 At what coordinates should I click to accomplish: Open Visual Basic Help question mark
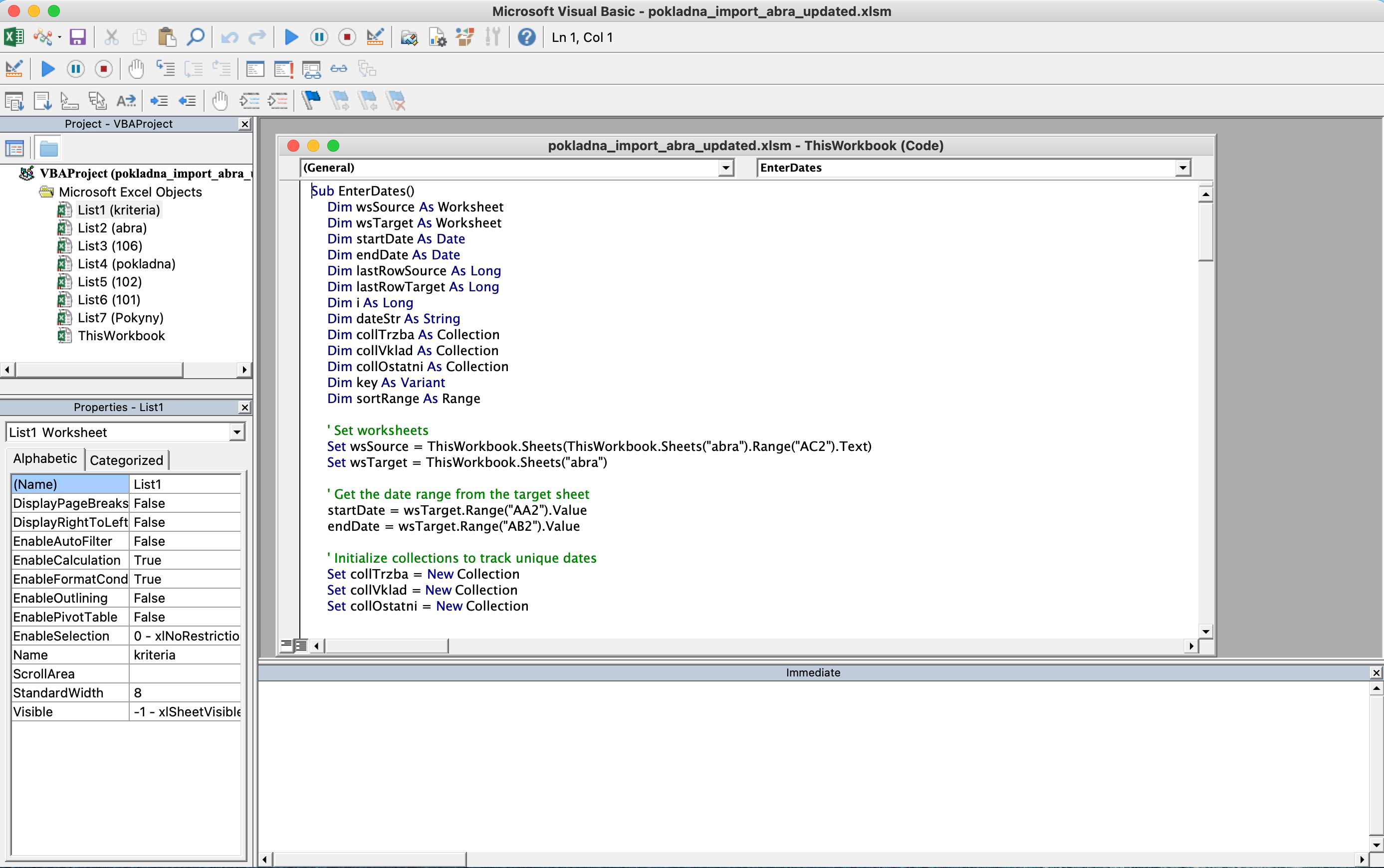pyautogui.click(x=526, y=37)
